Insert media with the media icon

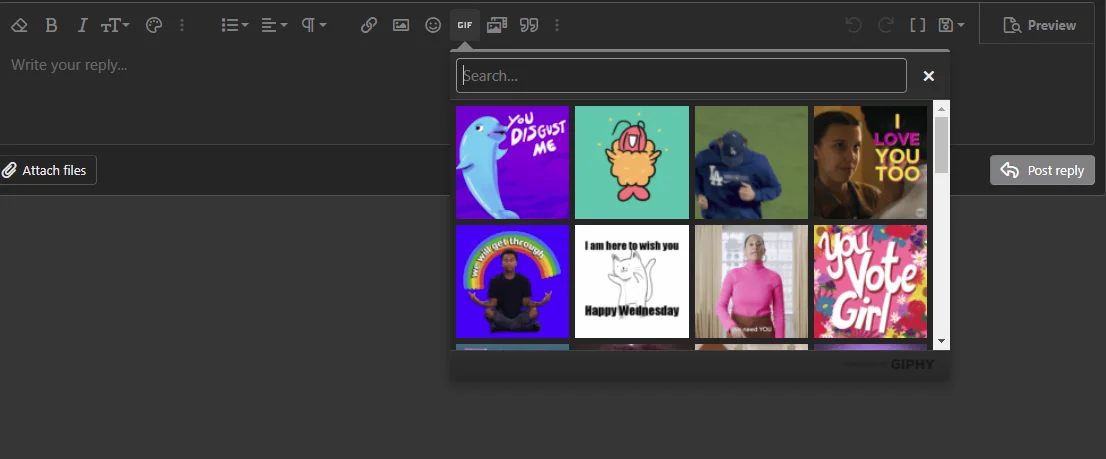(x=497, y=25)
